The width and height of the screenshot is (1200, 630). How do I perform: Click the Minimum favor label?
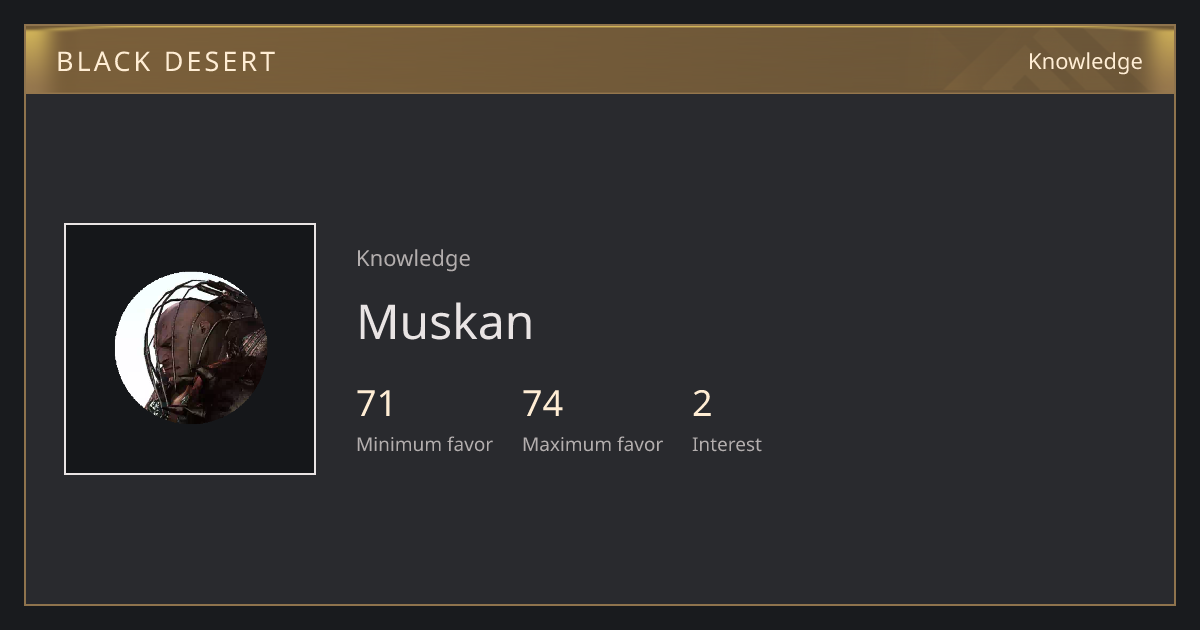point(424,445)
